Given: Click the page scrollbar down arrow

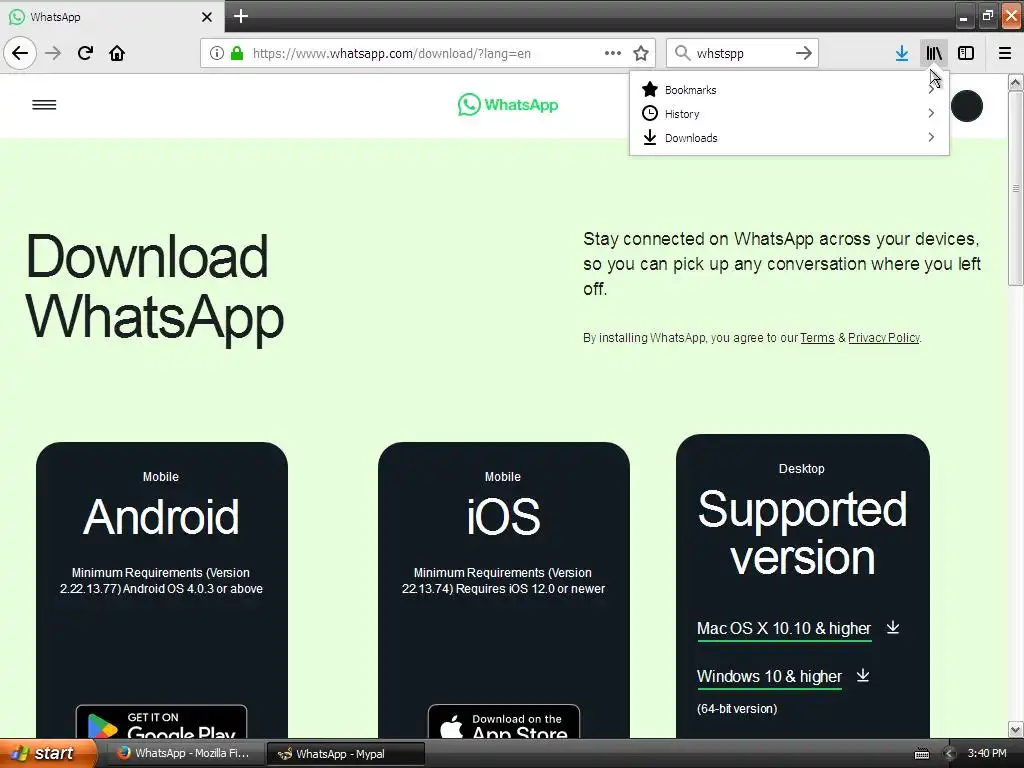Looking at the screenshot, I should pos(1015,729).
